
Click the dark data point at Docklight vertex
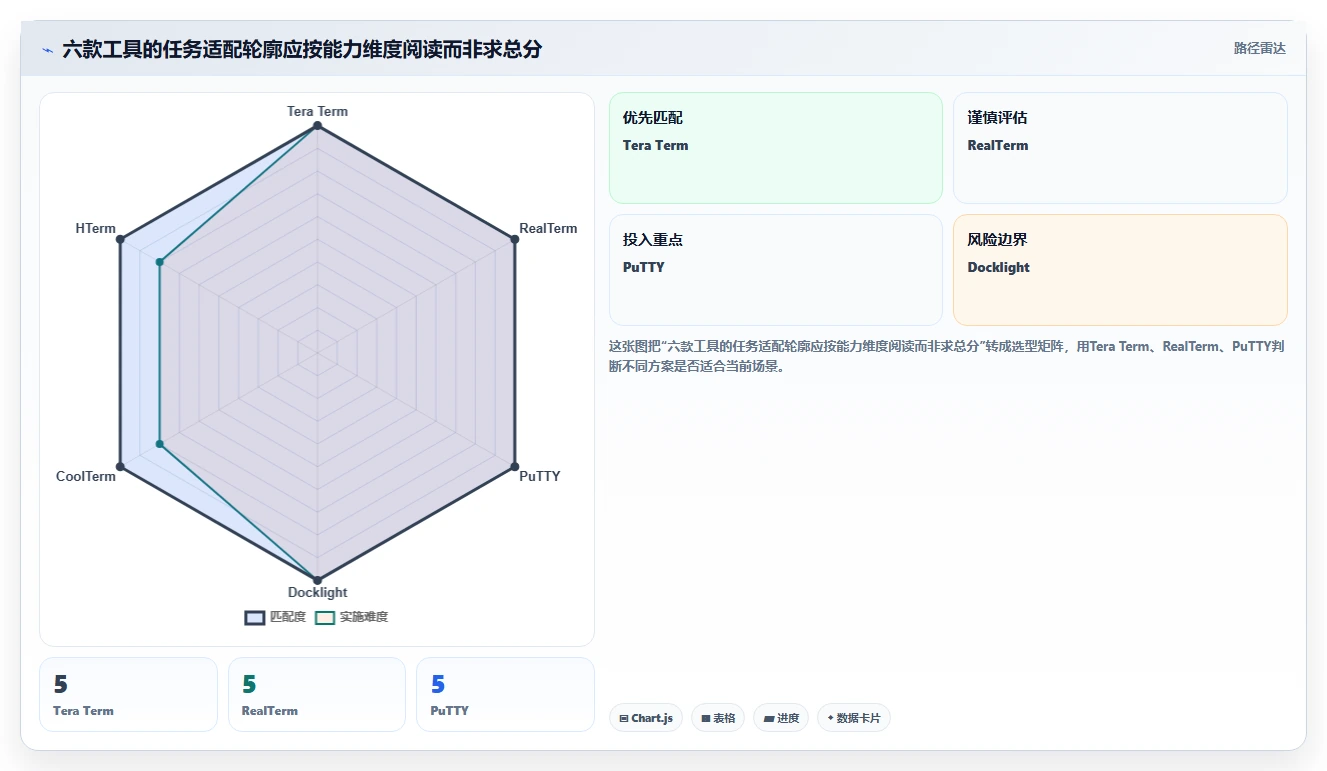[317, 580]
